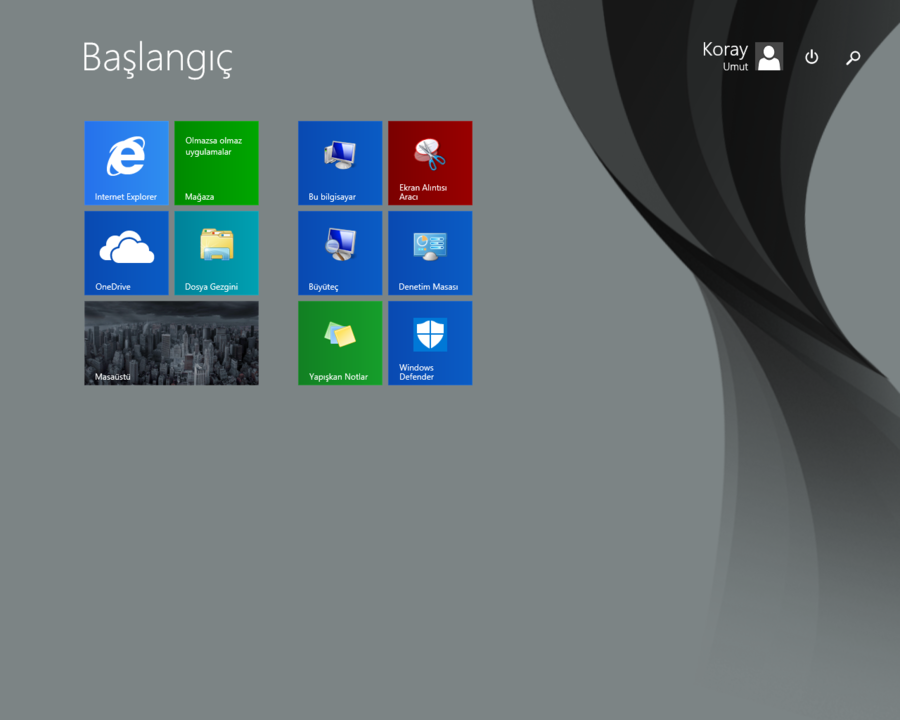This screenshot has width=900, height=720.
Task: Open the Internet Explorer tile
Action: tap(126, 163)
